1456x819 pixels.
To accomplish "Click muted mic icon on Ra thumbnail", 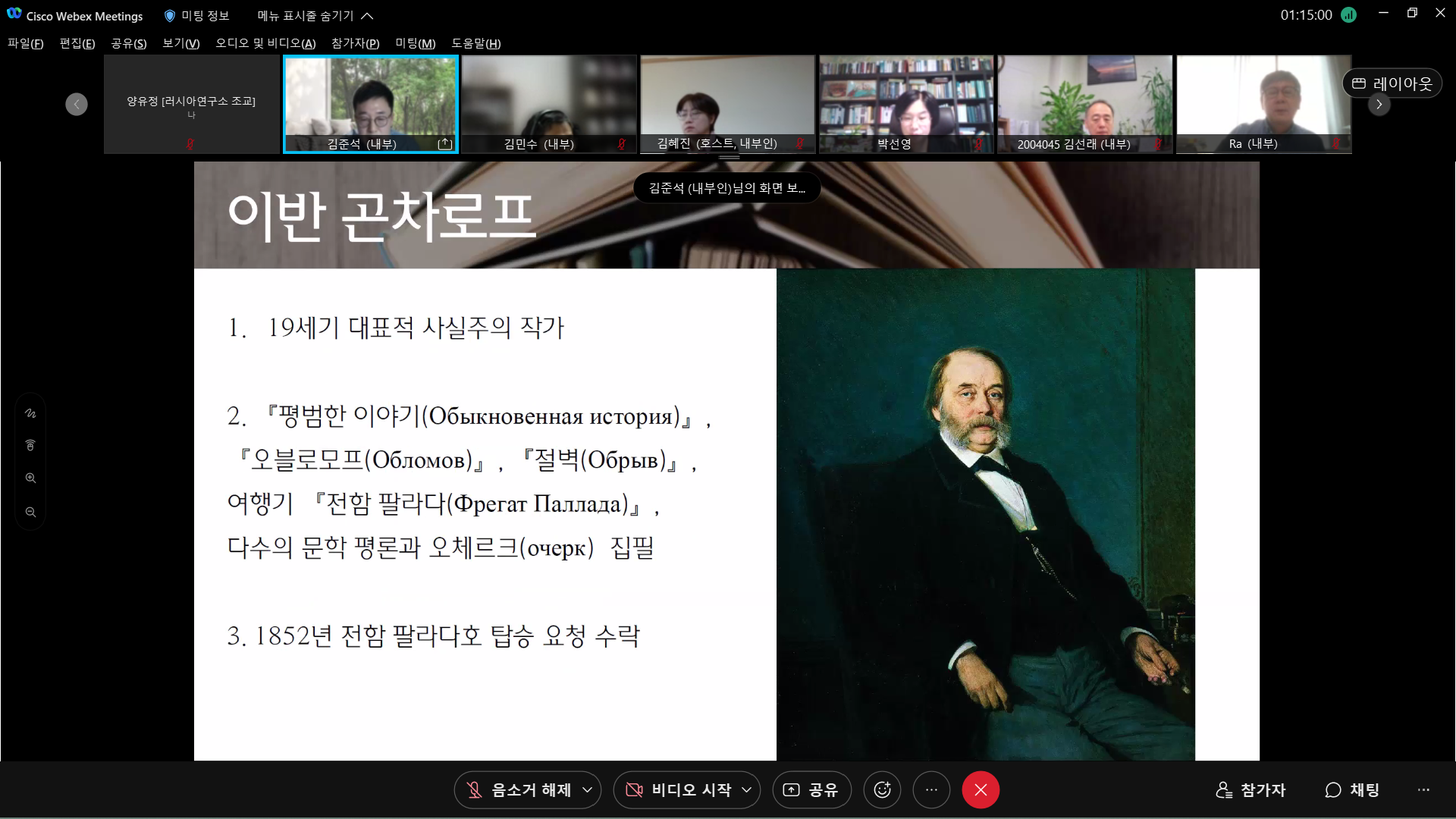I will pos(1337,144).
